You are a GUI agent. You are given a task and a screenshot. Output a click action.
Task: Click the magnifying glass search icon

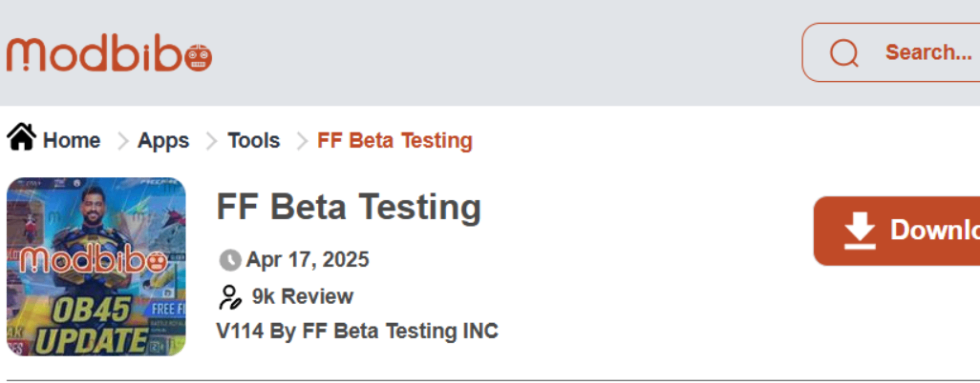pyautogui.click(x=844, y=53)
